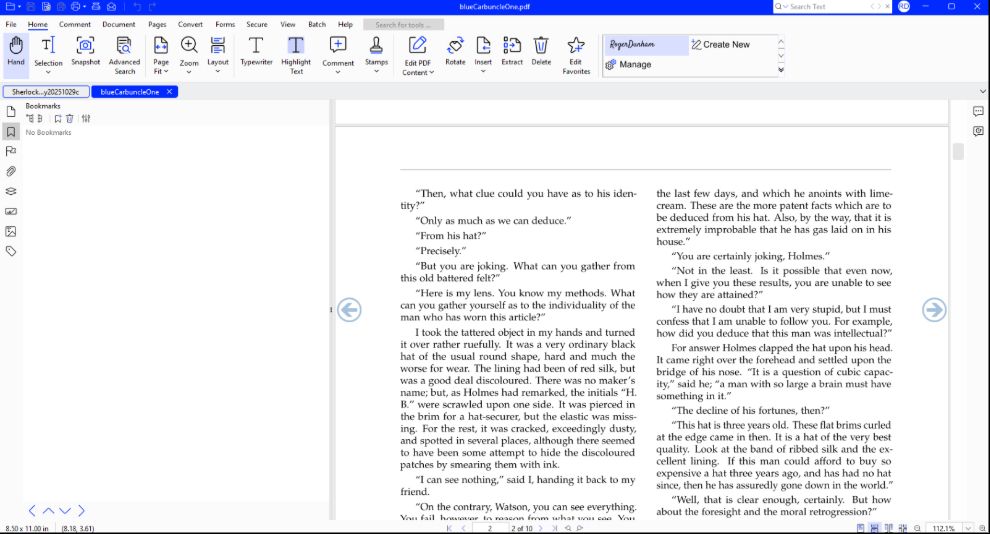990x534 pixels.
Task: Click Create New signature button
Action: click(x=720, y=45)
